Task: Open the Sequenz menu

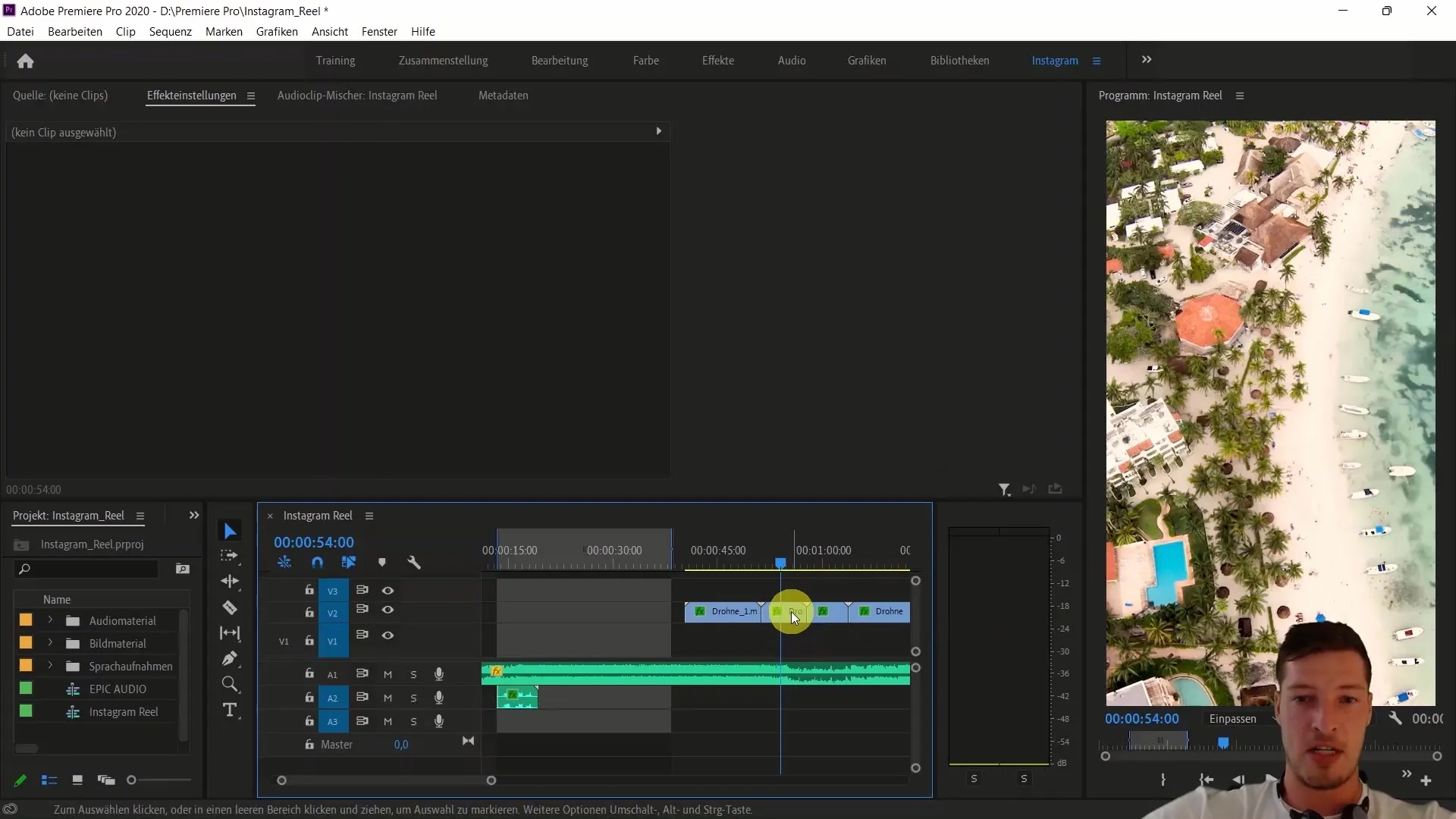Action: click(171, 32)
